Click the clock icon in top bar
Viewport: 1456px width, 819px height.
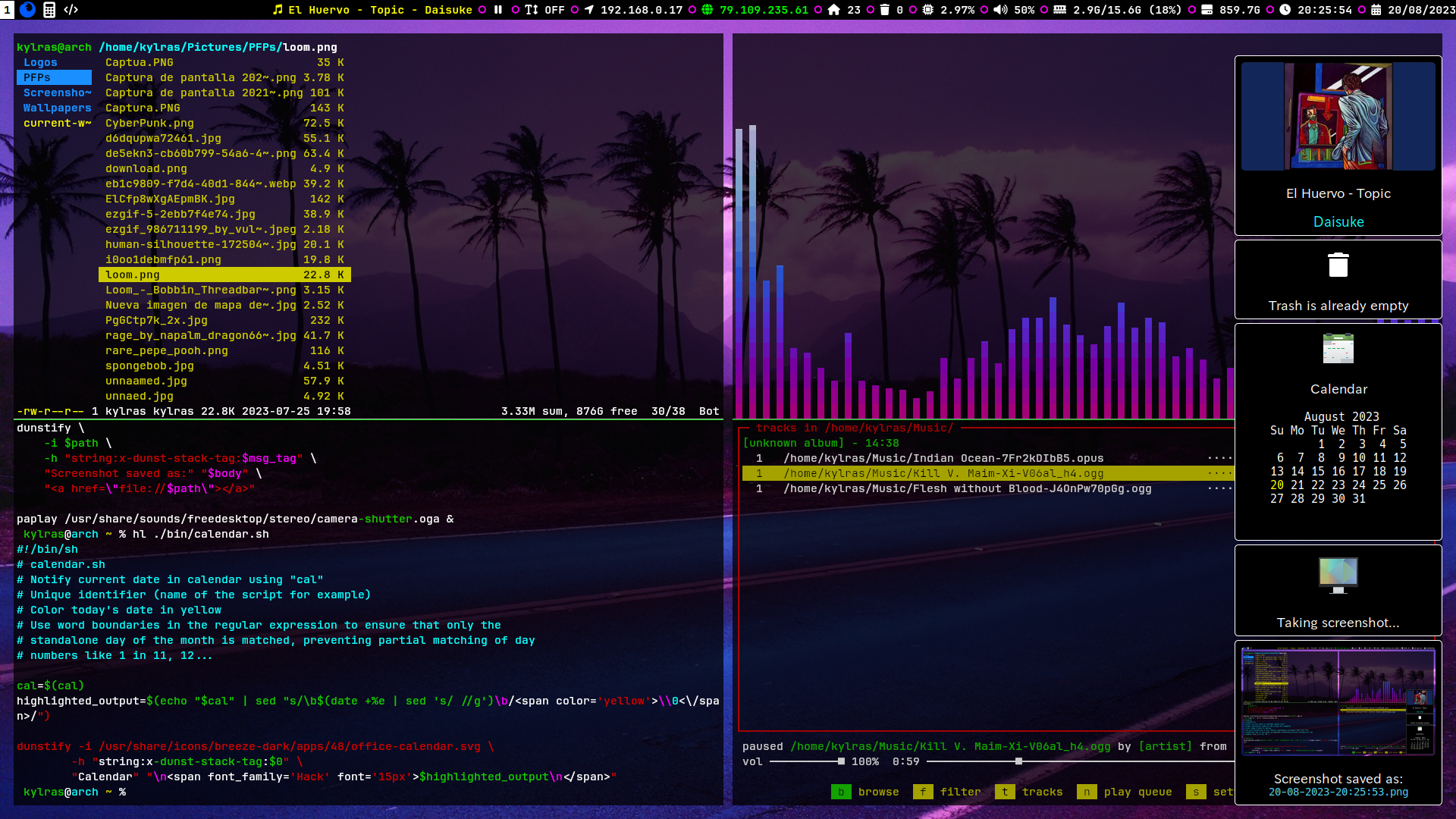point(1285,10)
